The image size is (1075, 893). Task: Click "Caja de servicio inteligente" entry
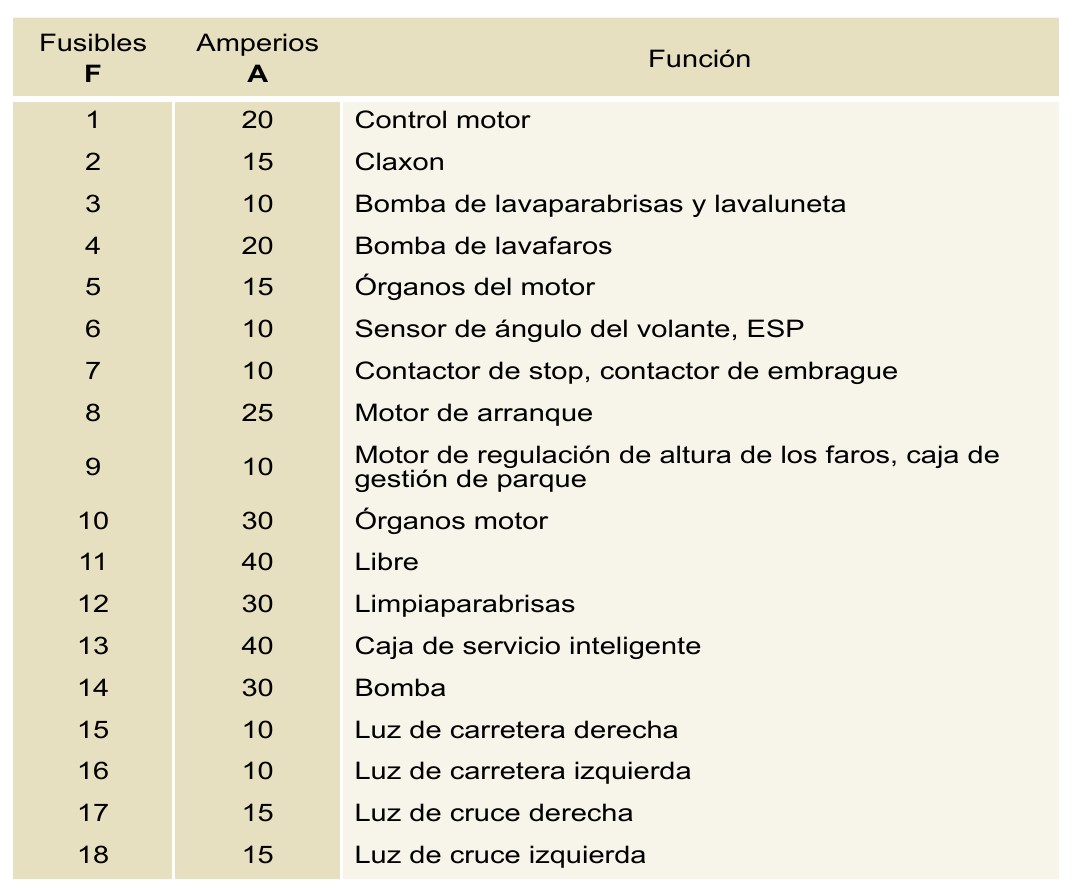click(x=528, y=646)
